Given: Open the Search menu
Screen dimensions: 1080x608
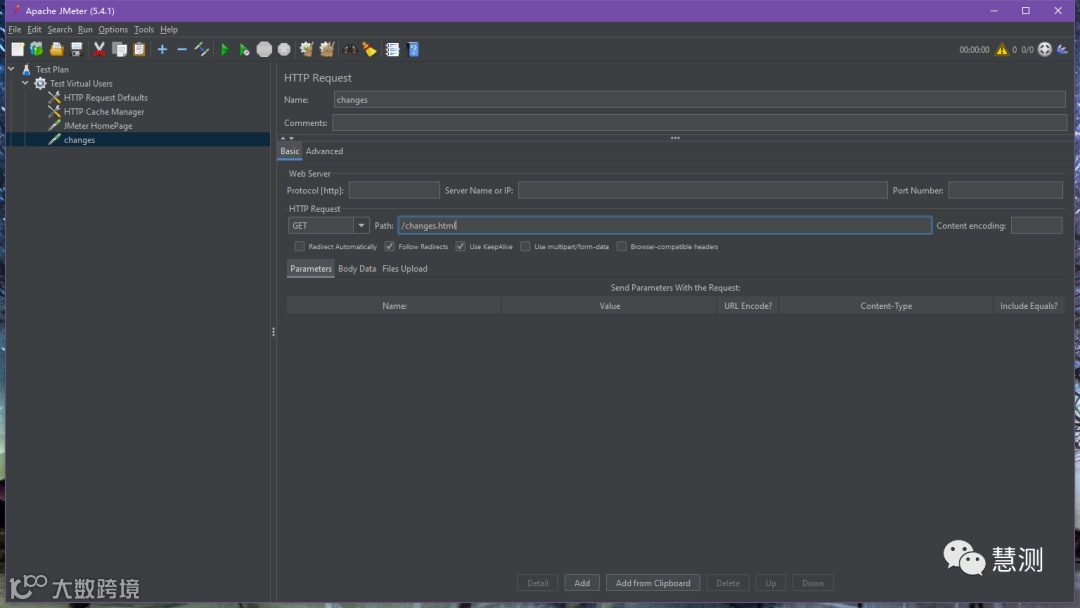Looking at the screenshot, I should (60, 30).
